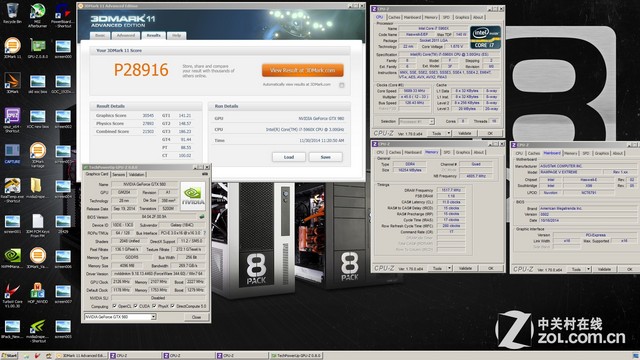Select the cpuz_x64 shortcut desktop icon
Viewport: 640px width, 360px height.
click(x=12, y=120)
